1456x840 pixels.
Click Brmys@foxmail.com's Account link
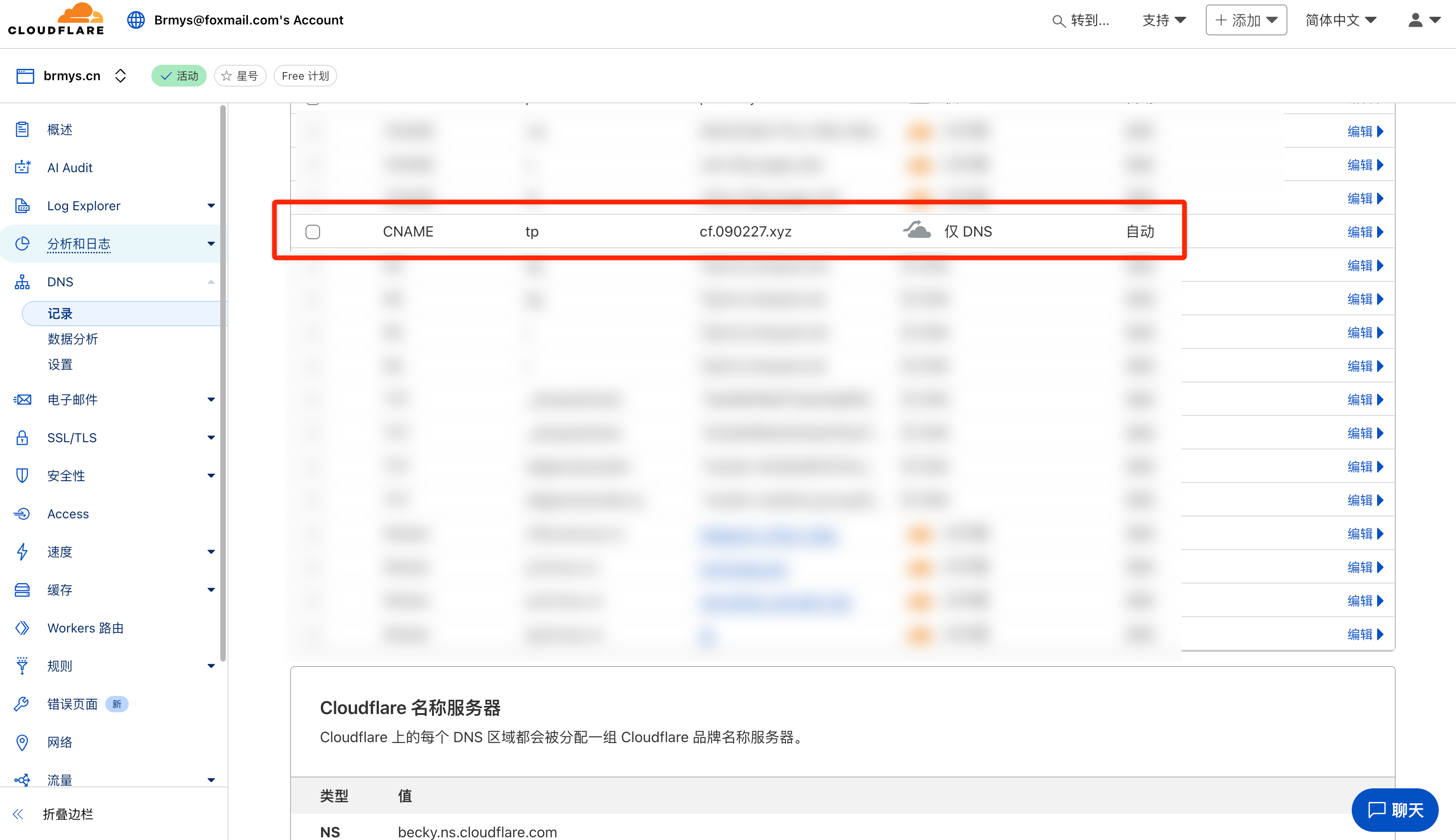248,20
